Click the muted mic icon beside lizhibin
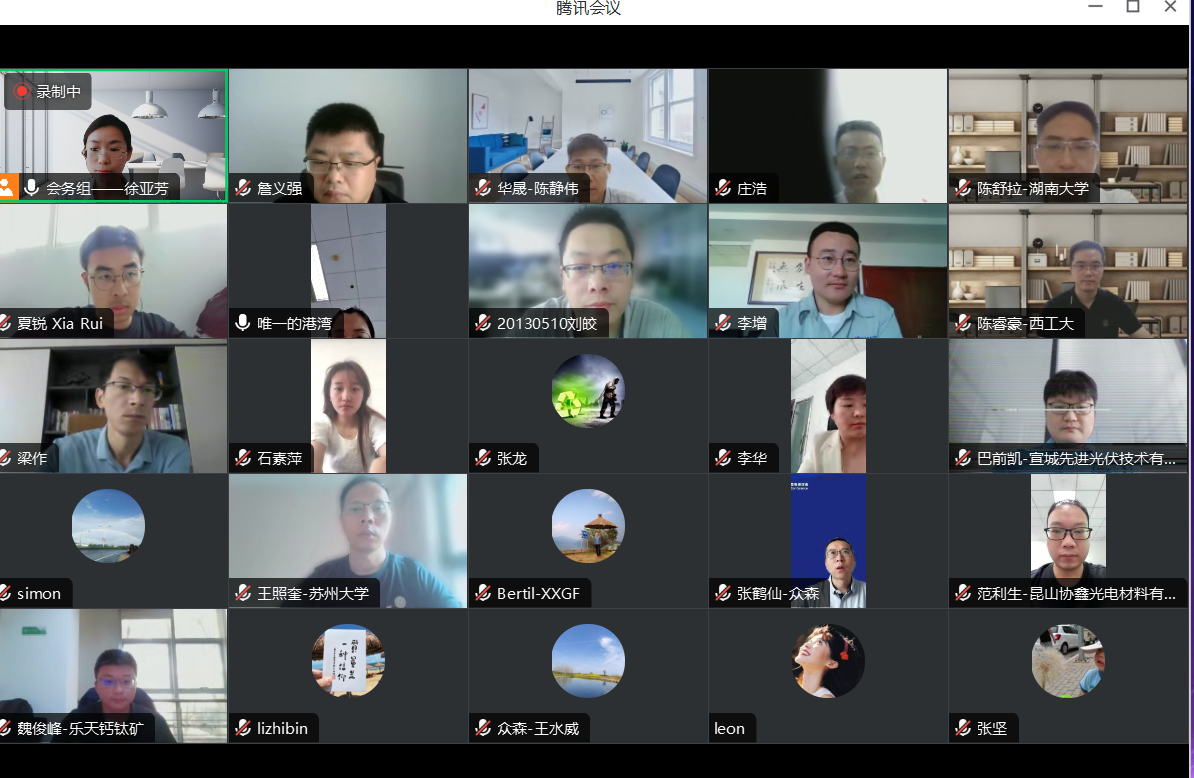The height and width of the screenshot is (778, 1194). pyautogui.click(x=242, y=728)
